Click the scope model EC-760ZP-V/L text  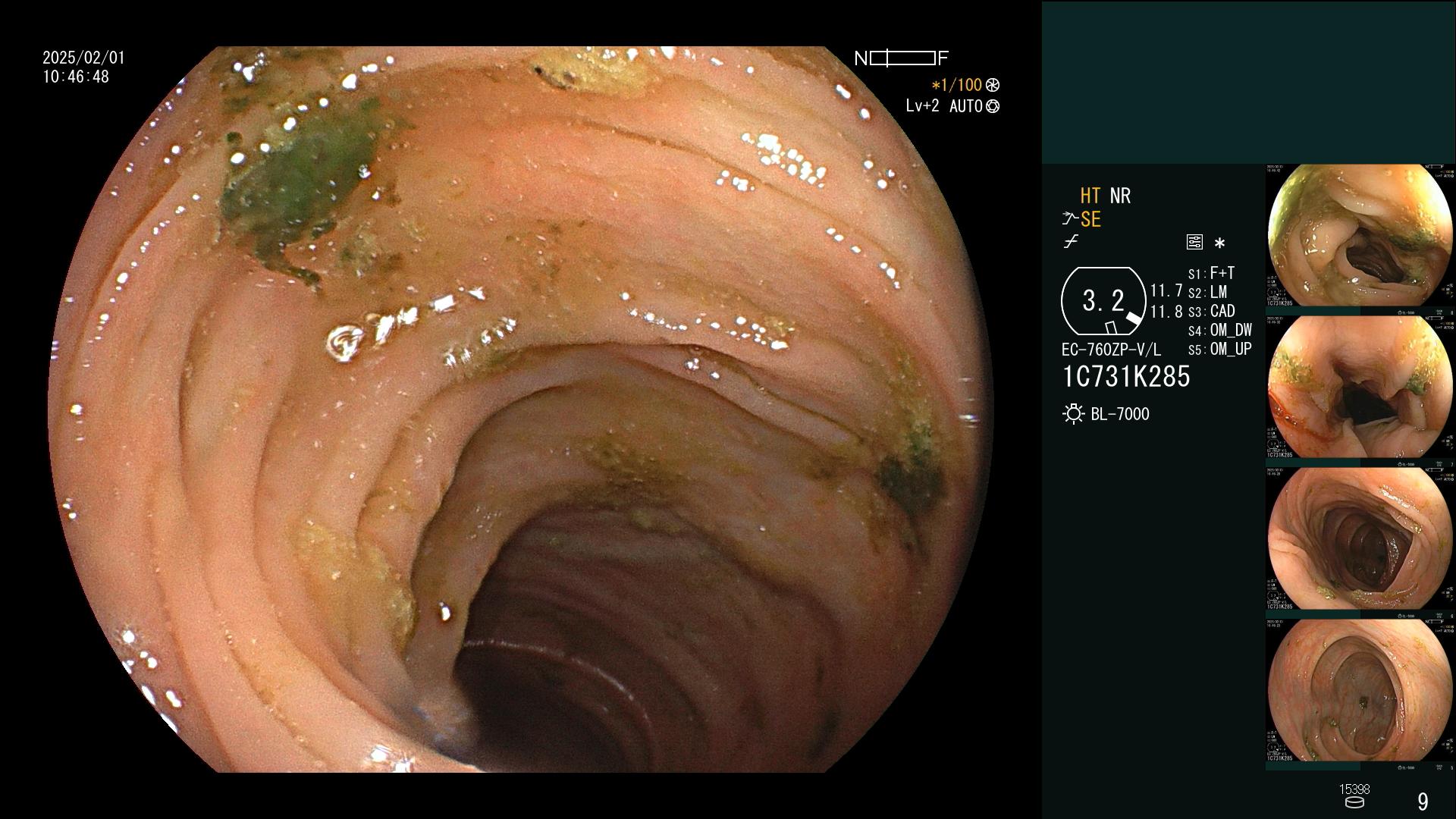click(x=1111, y=350)
